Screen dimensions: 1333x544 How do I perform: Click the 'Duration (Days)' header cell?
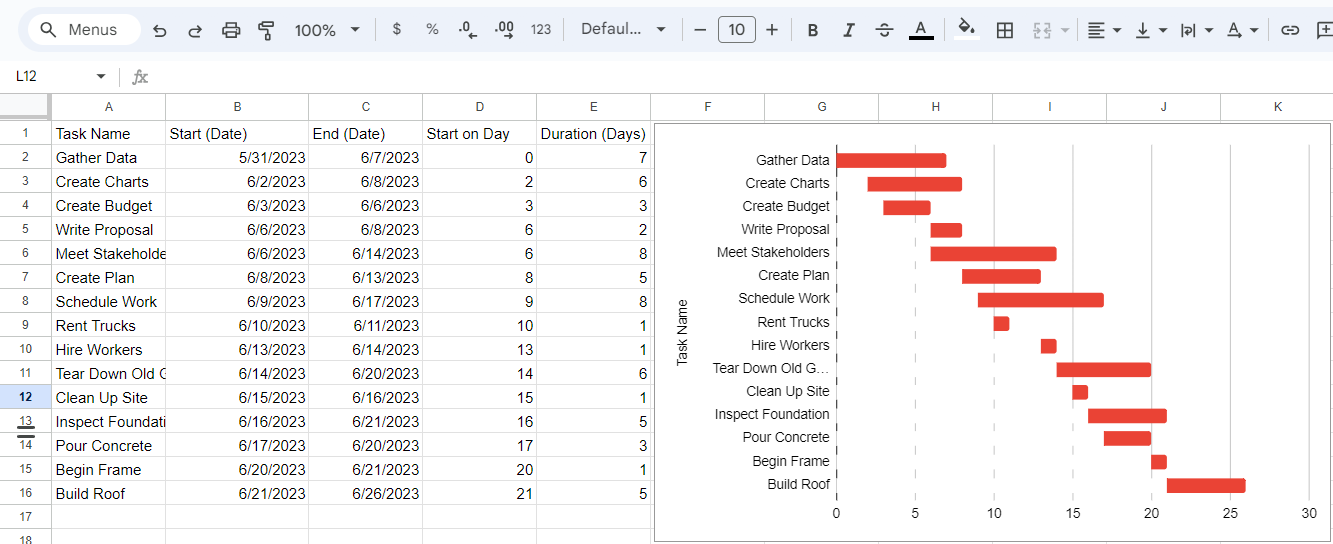594,133
